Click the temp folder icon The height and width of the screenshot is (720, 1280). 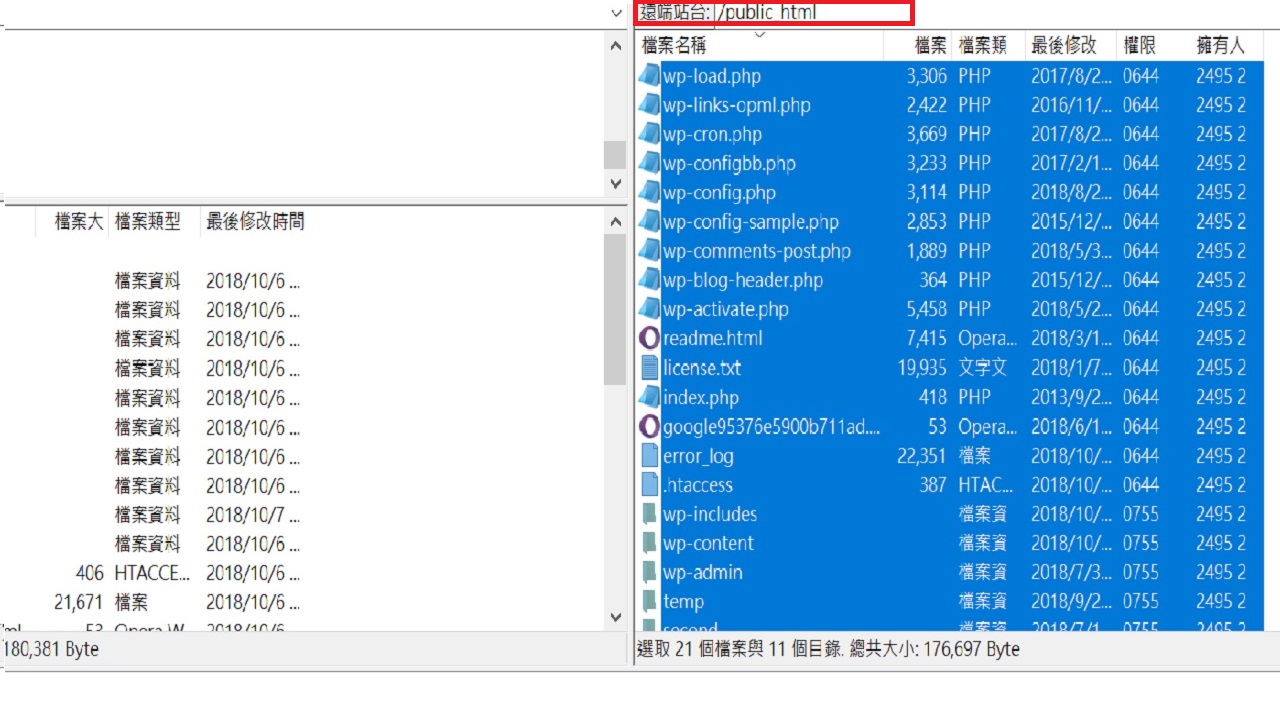coord(649,601)
